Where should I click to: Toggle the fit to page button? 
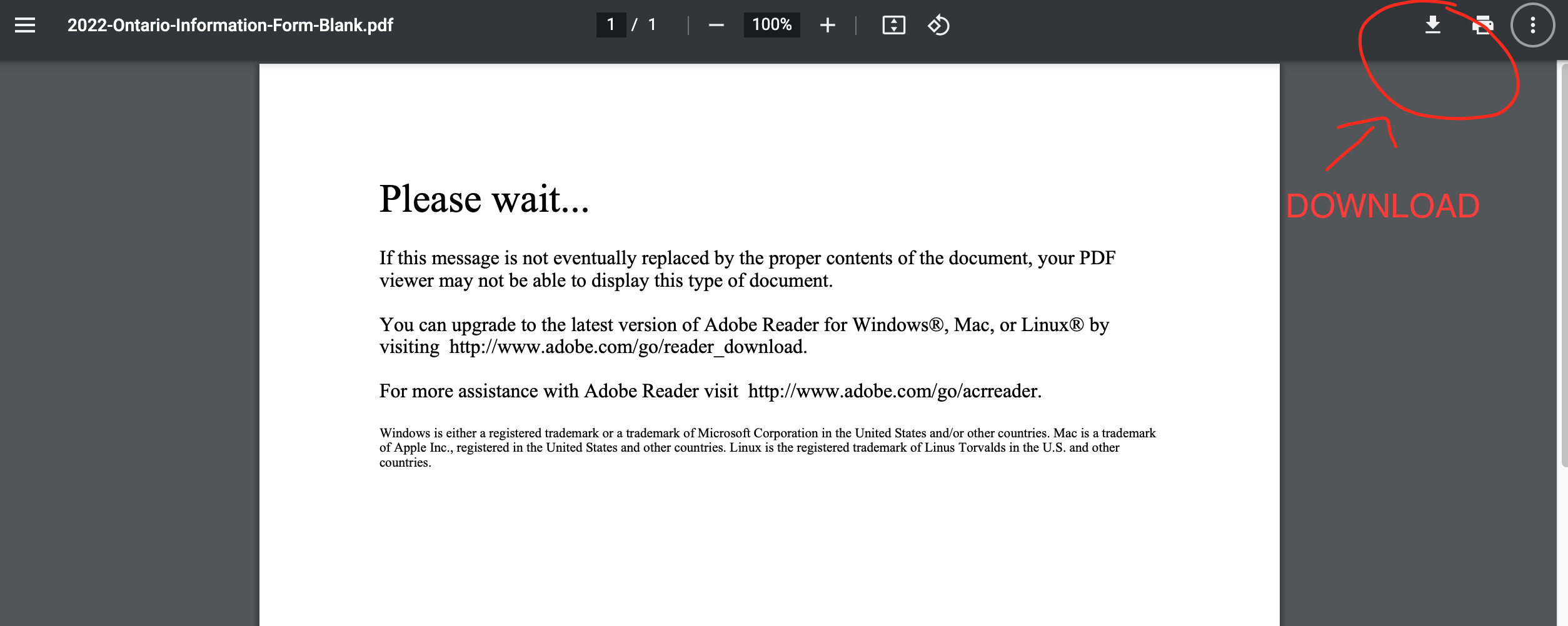[893, 25]
